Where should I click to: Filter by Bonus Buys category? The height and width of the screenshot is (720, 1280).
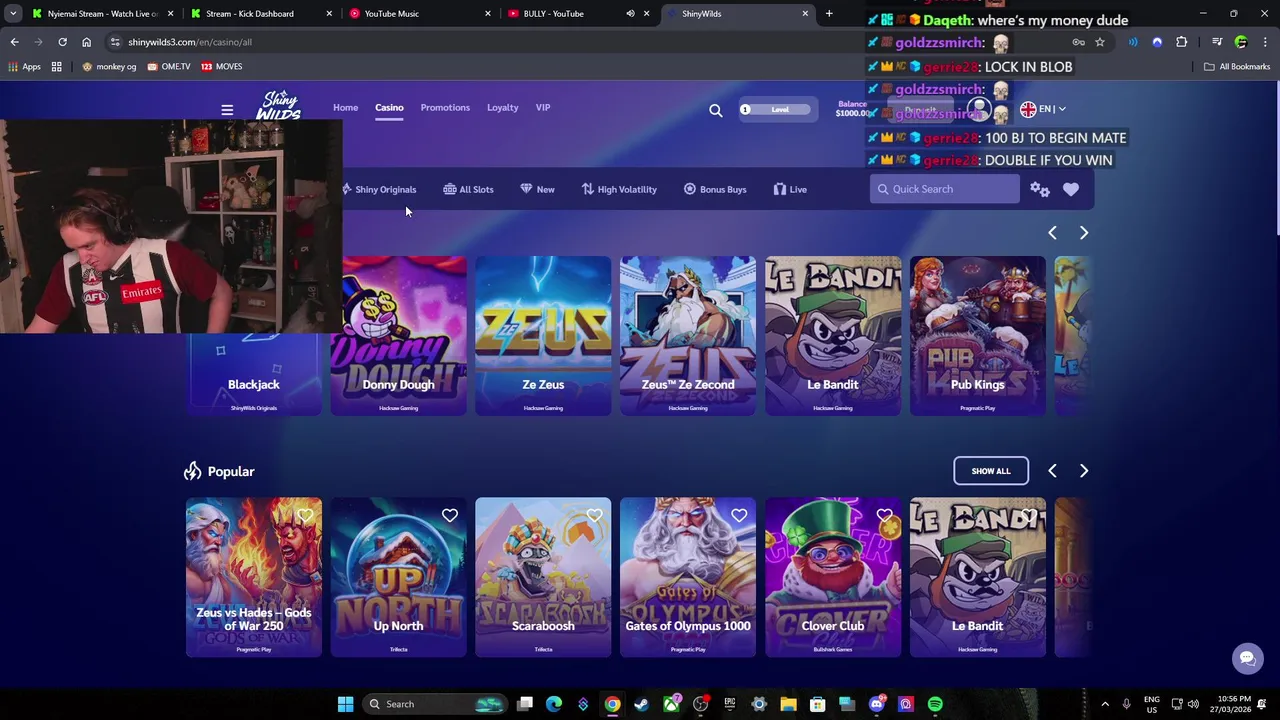point(715,189)
